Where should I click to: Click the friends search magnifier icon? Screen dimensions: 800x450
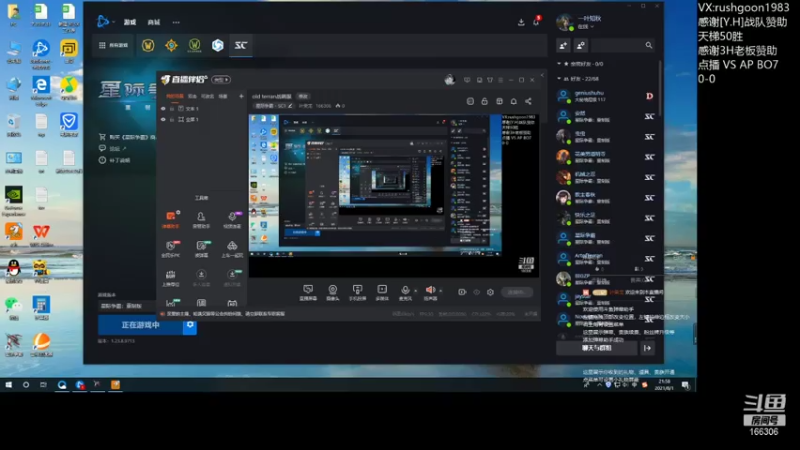coord(648,45)
